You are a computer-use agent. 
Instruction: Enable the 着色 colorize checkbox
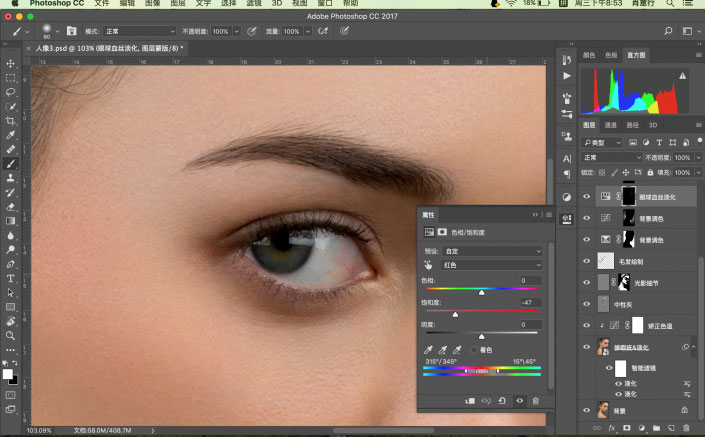(474, 350)
